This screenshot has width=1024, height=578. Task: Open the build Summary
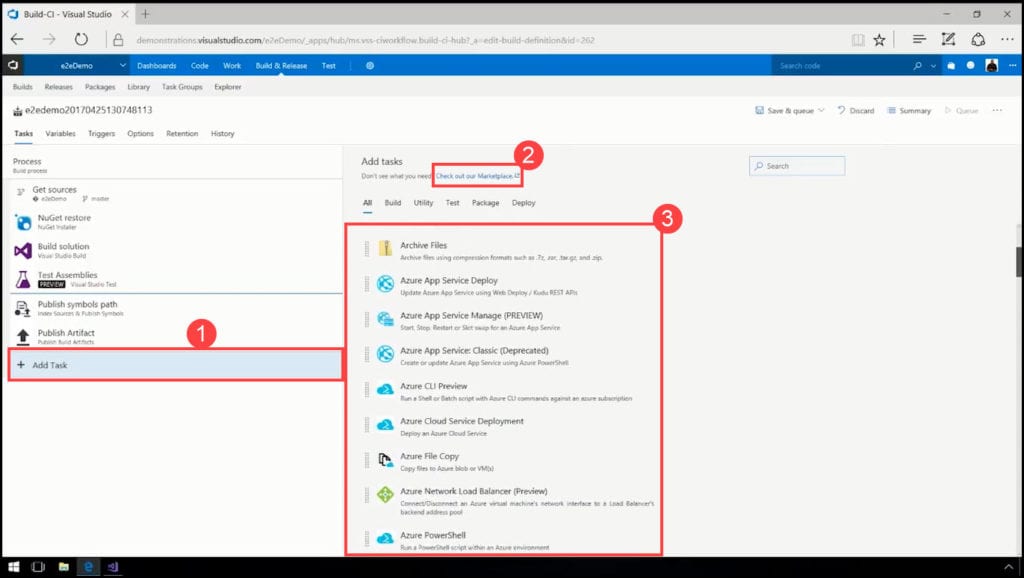909,110
